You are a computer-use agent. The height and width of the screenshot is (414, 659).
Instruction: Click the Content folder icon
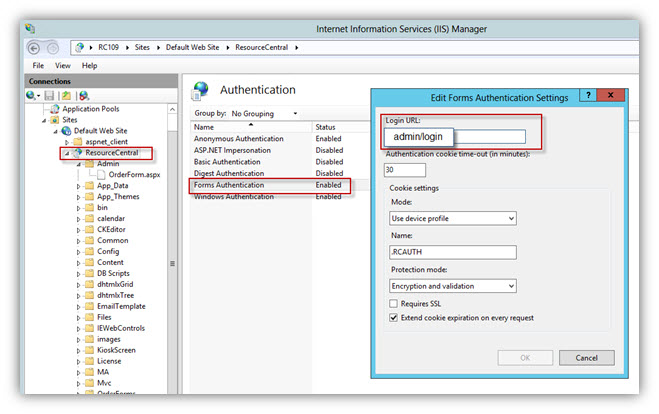(x=90, y=262)
